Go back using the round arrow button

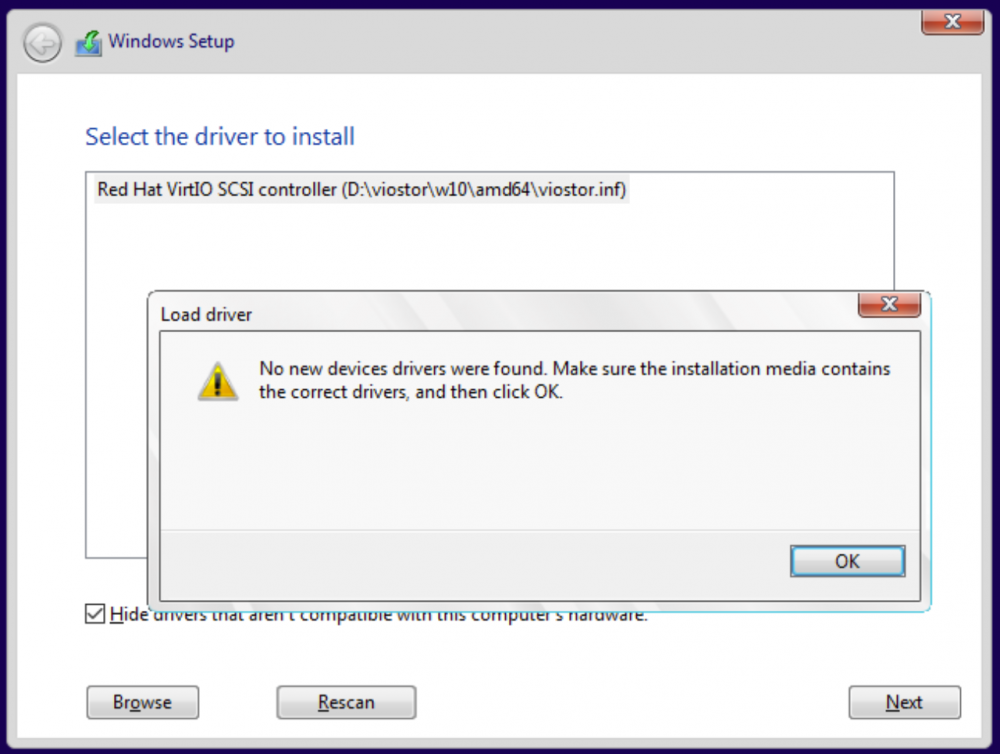click(42, 43)
